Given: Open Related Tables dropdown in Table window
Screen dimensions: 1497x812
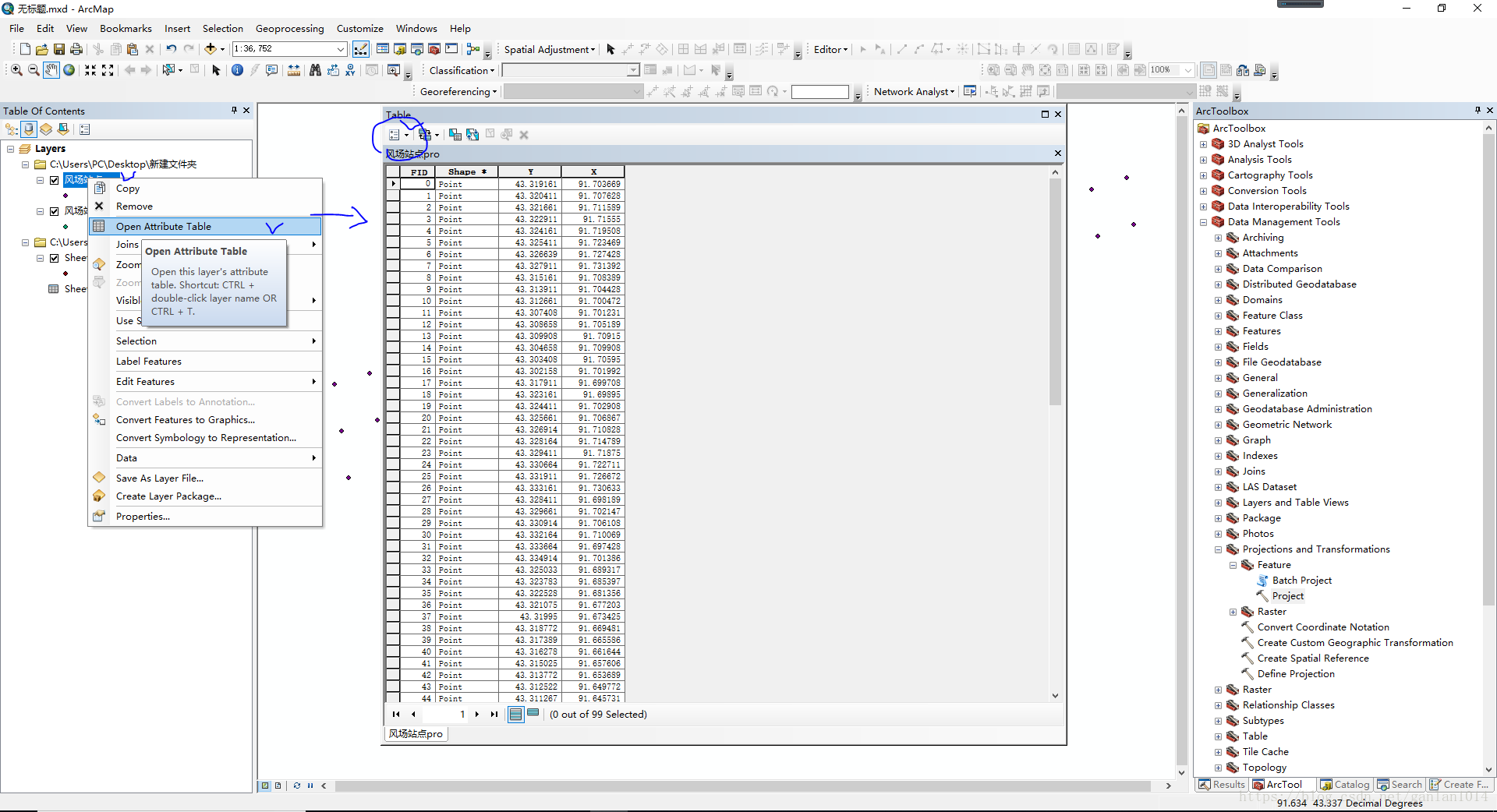Looking at the screenshot, I should (x=428, y=135).
